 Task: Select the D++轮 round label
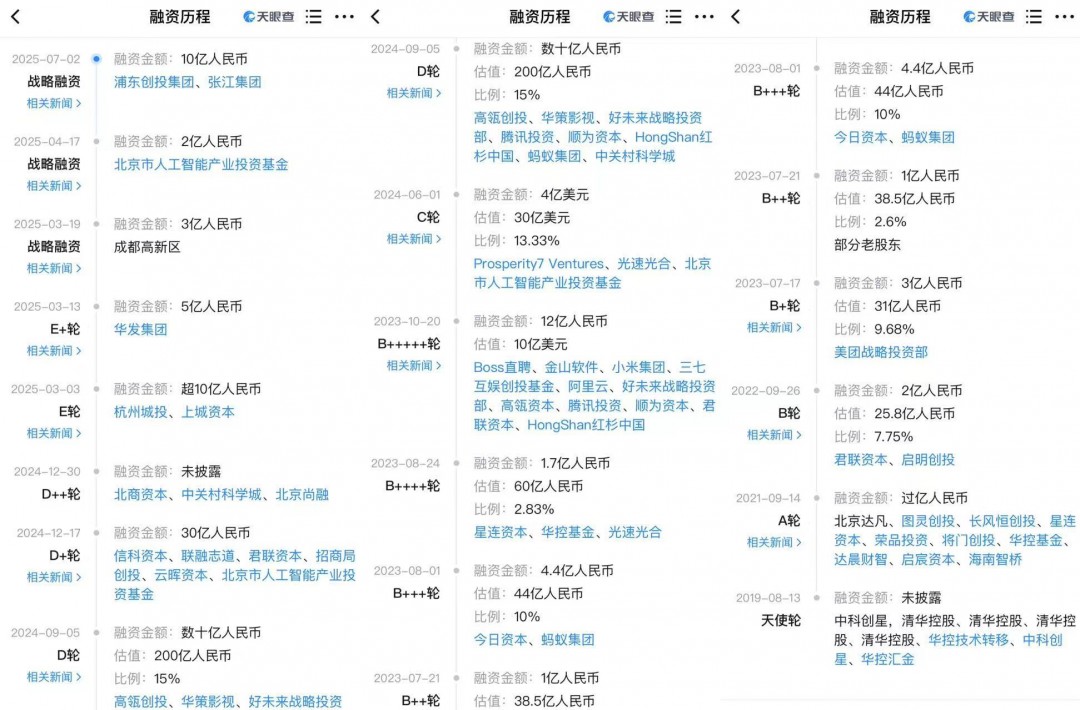(x=61, y=494)
